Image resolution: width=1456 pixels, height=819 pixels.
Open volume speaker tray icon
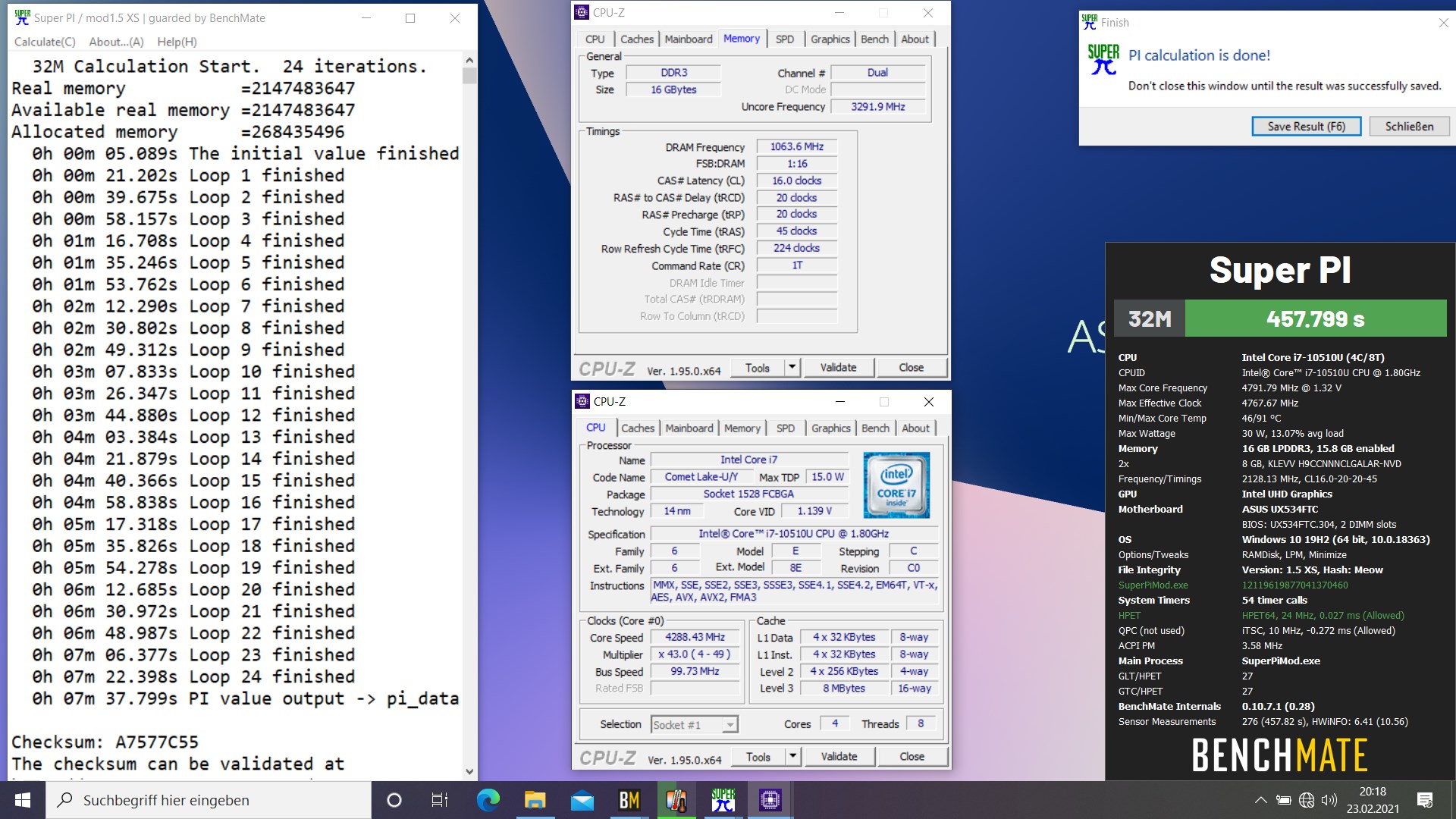1329,800
